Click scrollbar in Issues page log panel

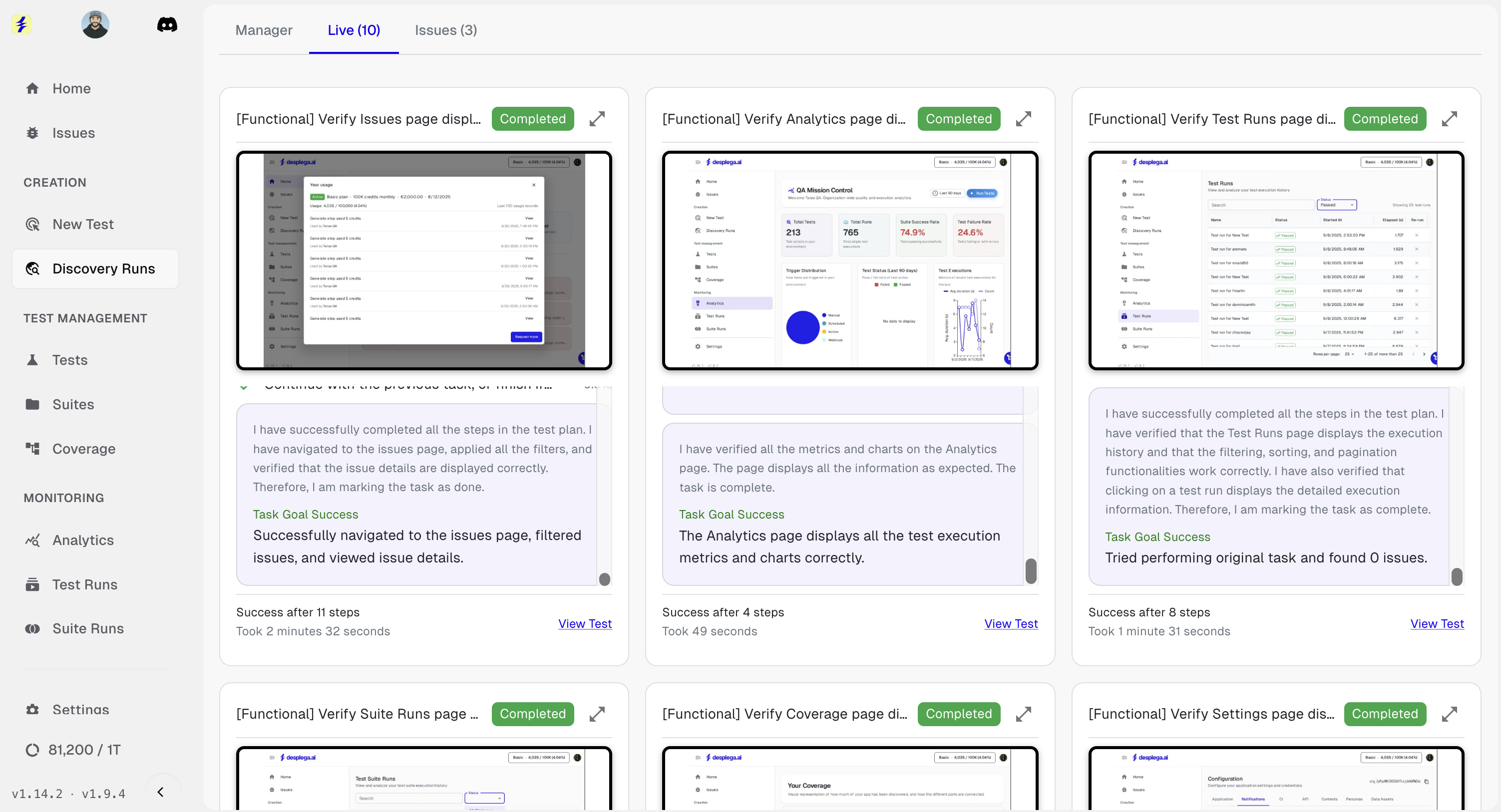604,578
